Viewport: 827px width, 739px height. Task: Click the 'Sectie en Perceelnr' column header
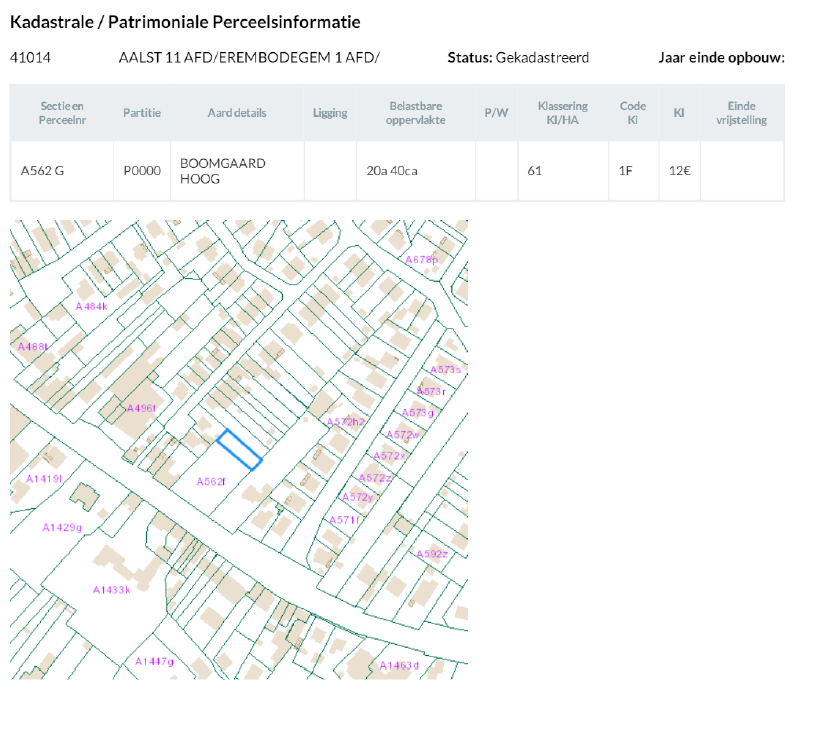(x=61, y=113)
